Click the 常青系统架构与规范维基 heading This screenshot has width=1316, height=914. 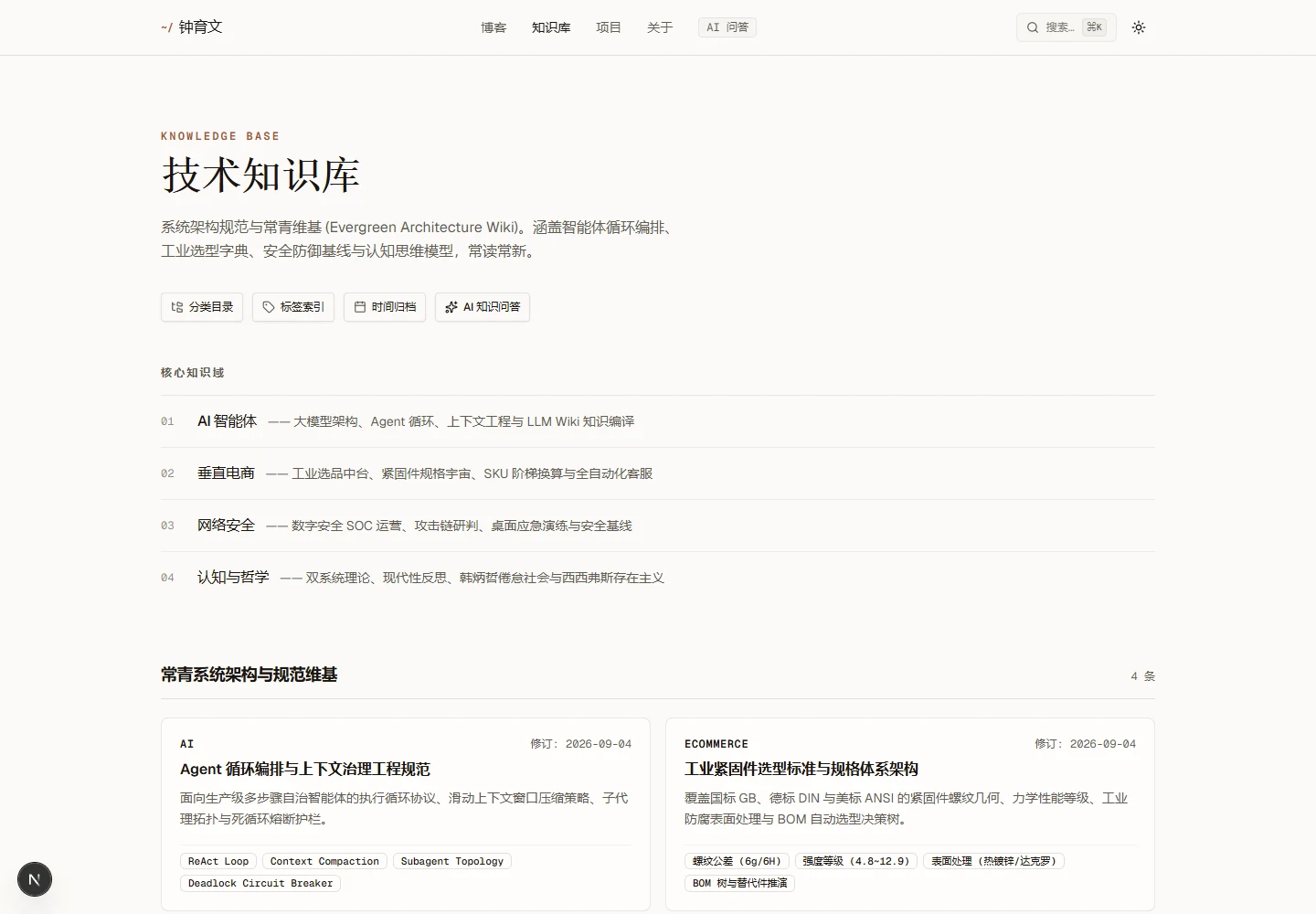[249, 675]
